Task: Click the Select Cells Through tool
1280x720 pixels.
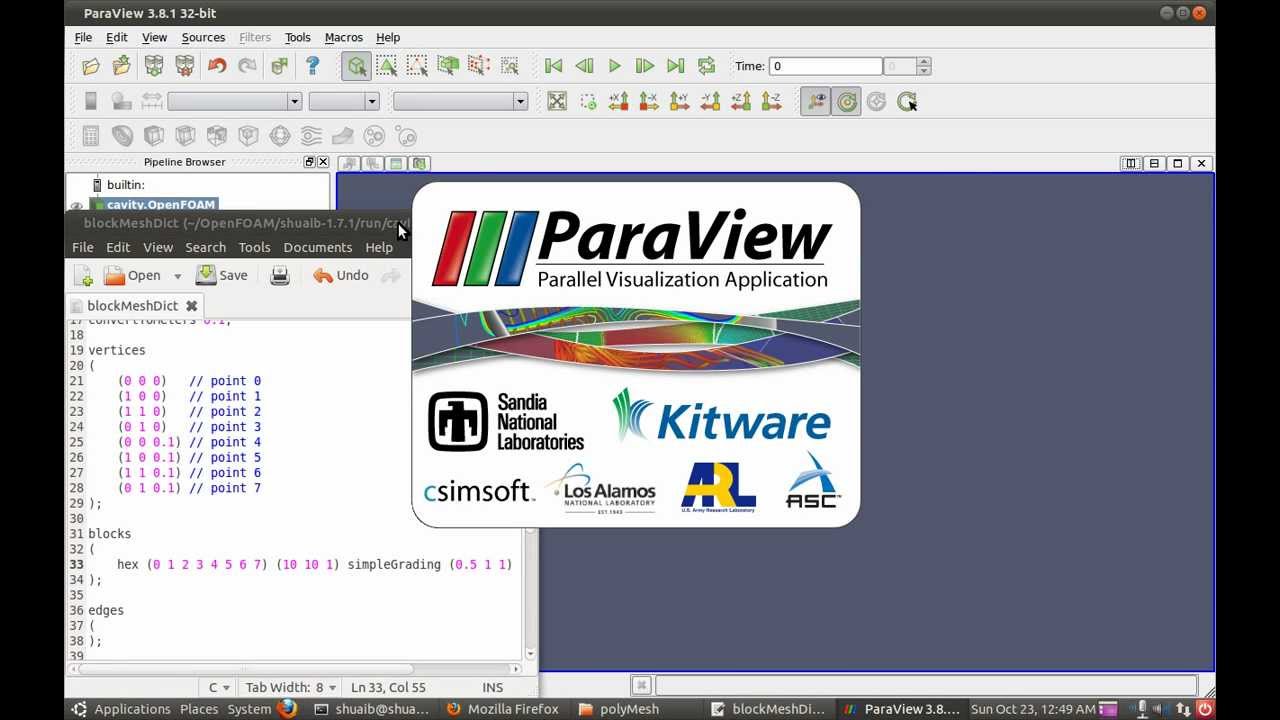Action: click(x=448, y=66)
